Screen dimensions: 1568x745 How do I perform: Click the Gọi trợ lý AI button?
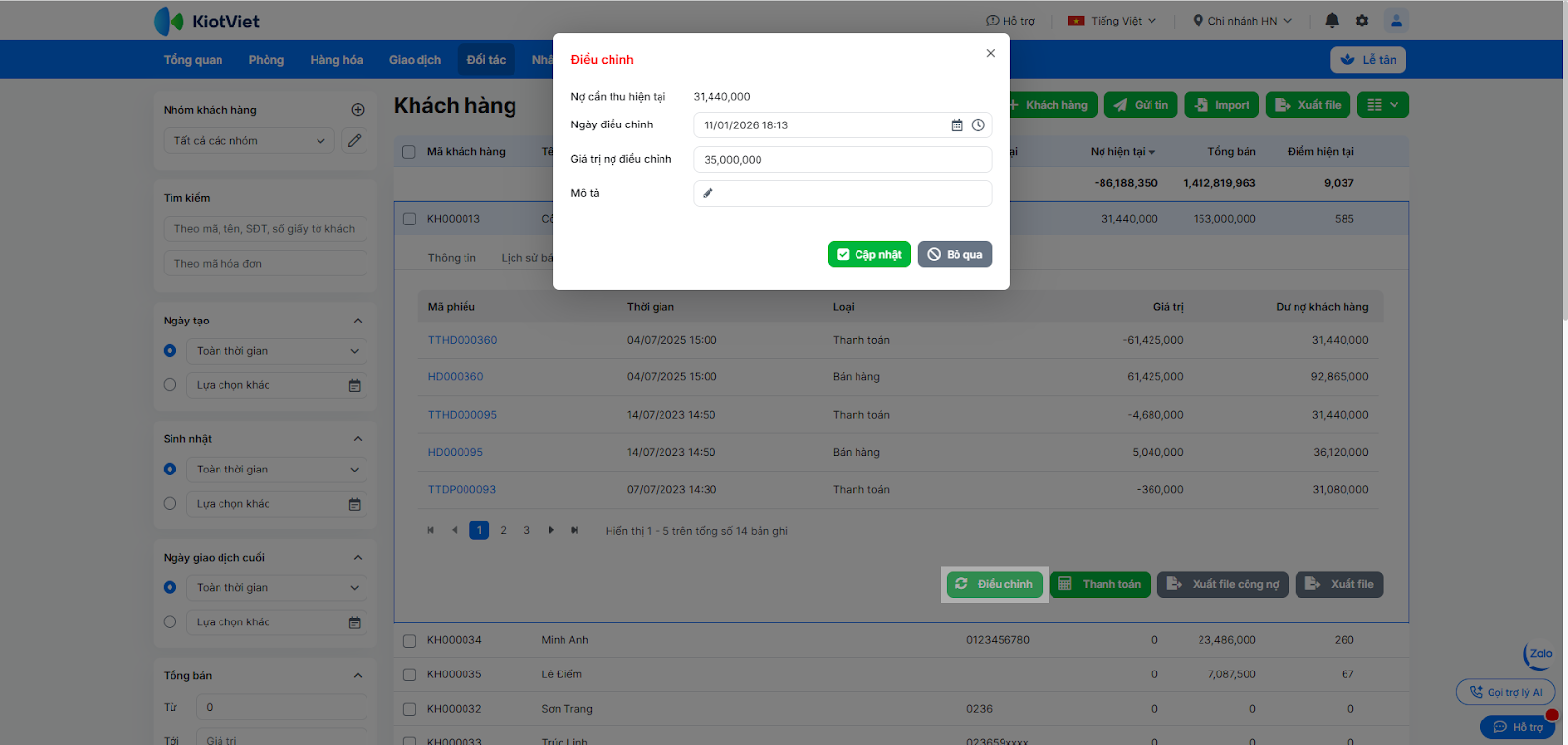pos(1505,692)
